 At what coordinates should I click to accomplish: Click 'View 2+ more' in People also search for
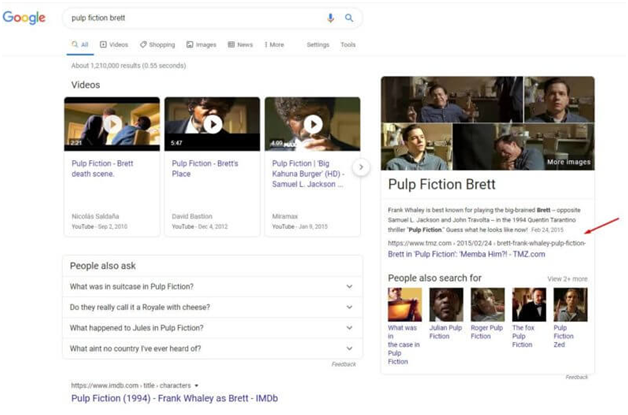coord(567,279)
